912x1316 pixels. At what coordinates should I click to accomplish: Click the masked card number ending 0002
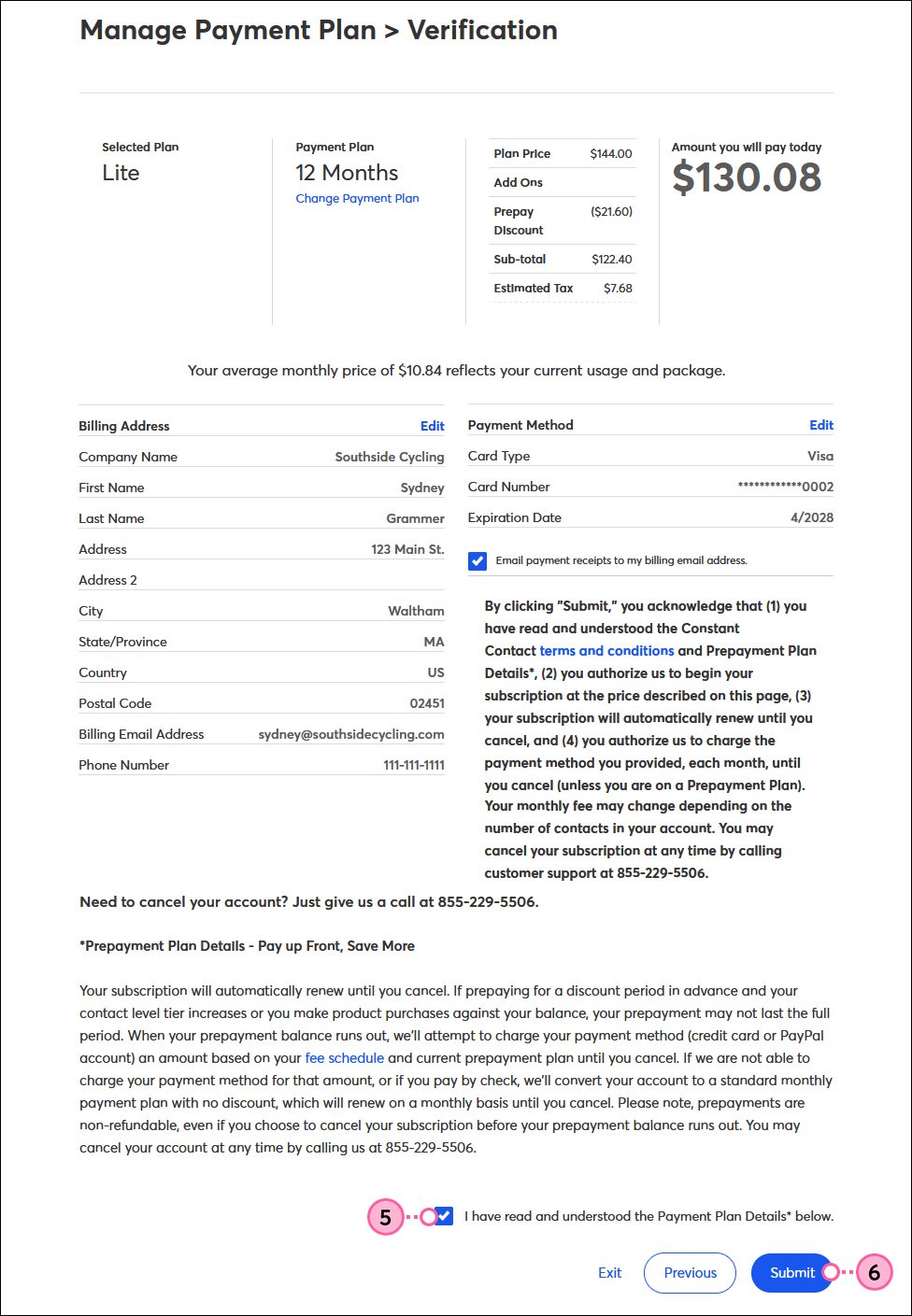[786, 487]
